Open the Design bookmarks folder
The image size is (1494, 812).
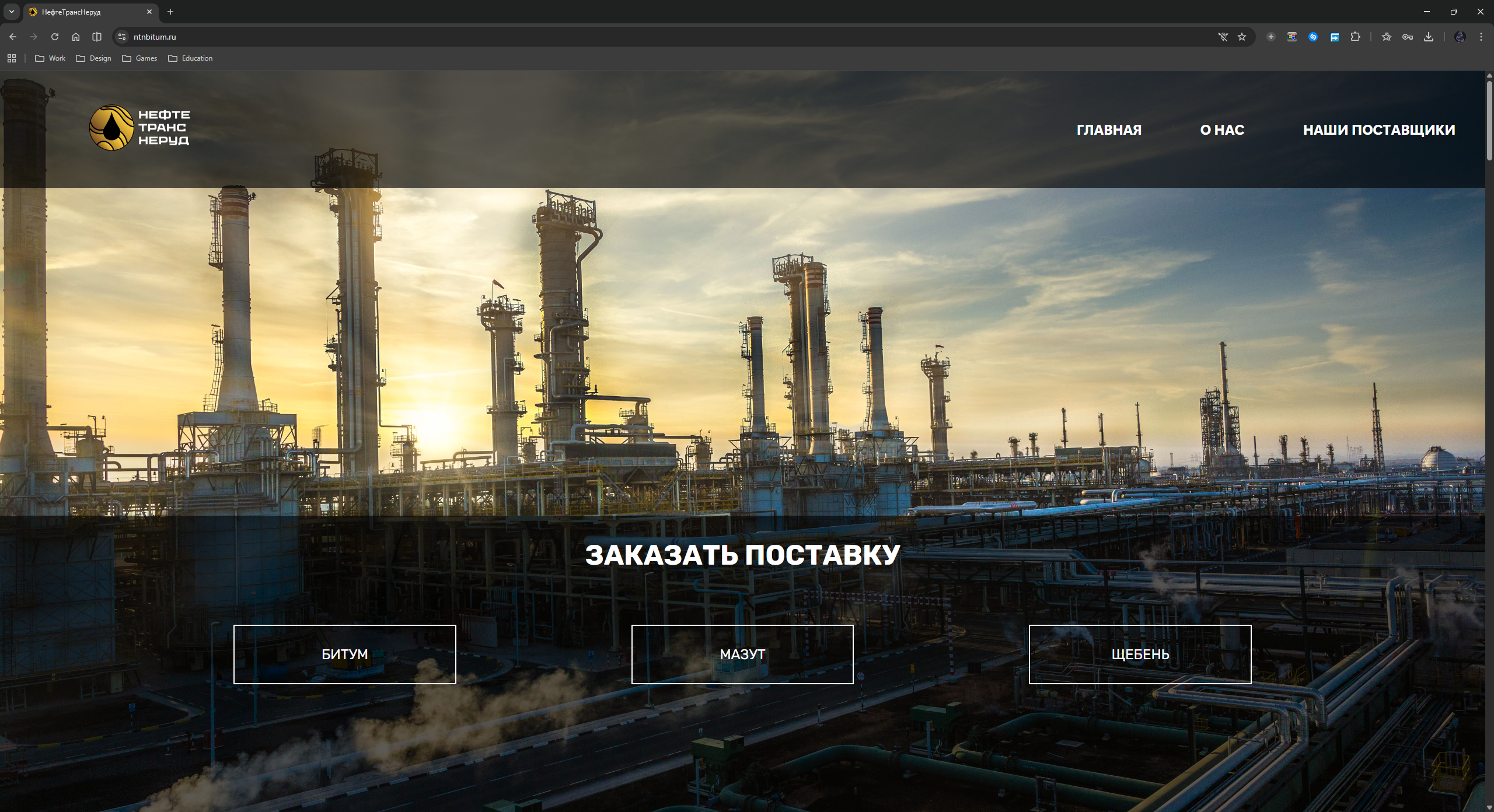point(93,58)
